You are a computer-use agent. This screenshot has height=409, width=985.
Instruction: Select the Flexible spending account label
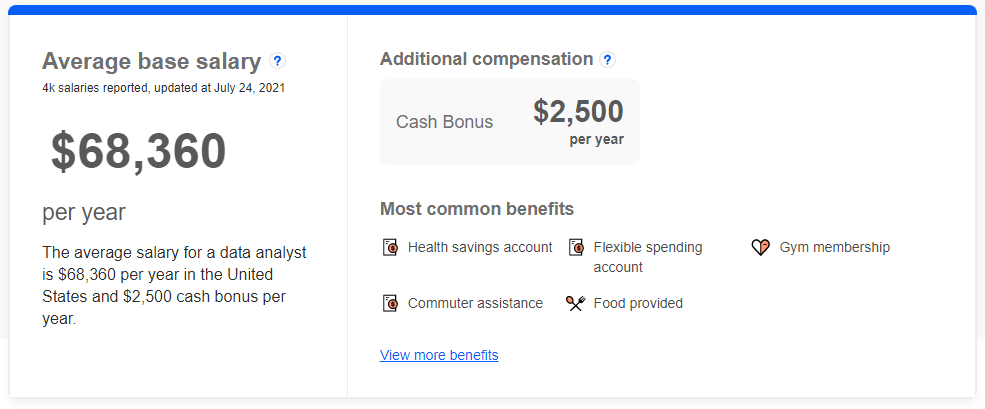(x=648, y=257)
